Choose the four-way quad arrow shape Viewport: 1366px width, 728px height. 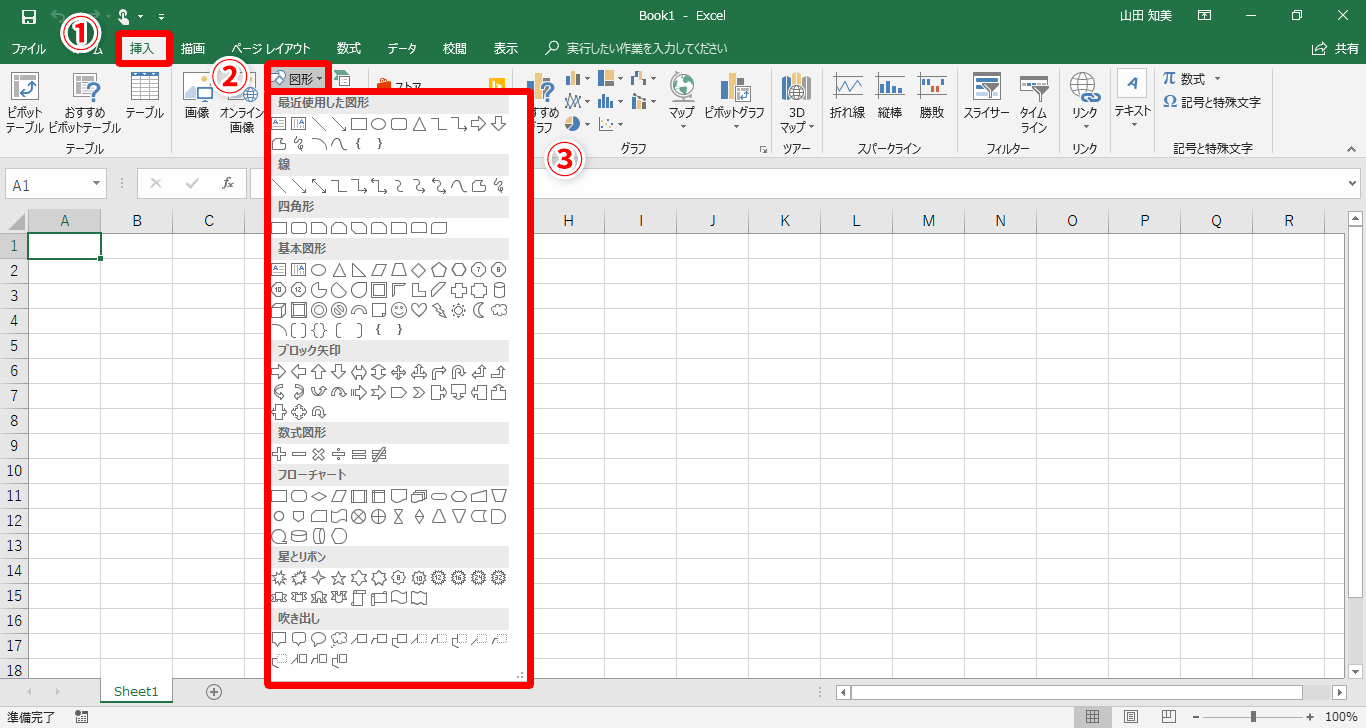tap(399, 372)
